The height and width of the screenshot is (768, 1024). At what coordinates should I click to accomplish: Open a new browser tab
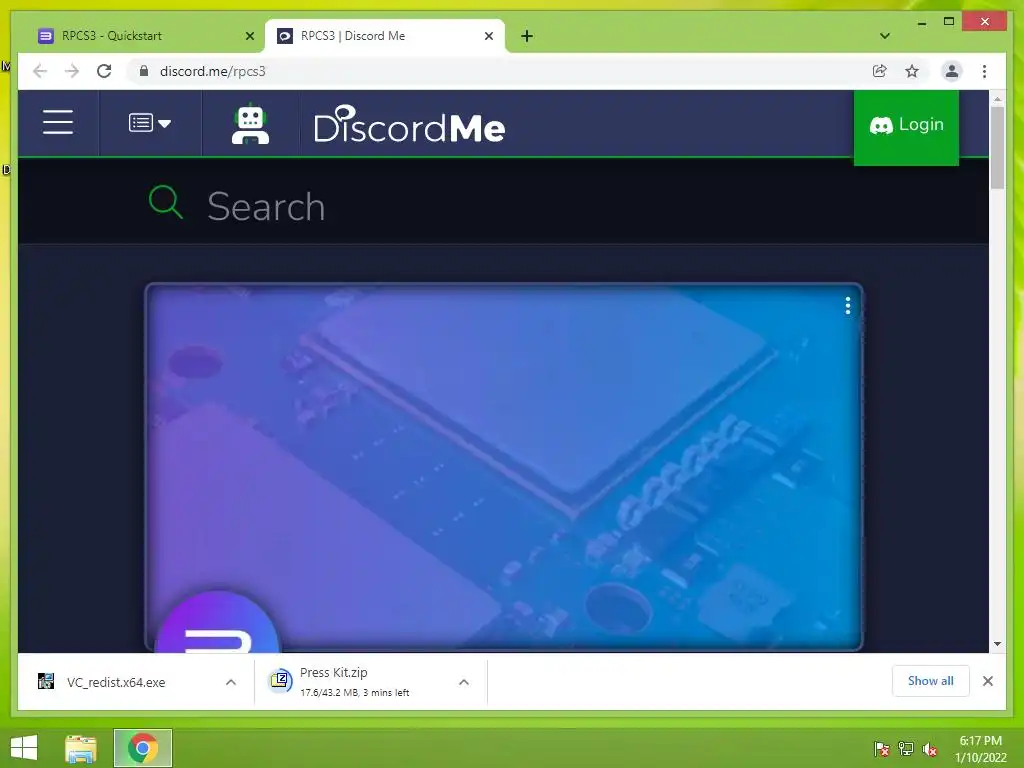tap(527, 36)
